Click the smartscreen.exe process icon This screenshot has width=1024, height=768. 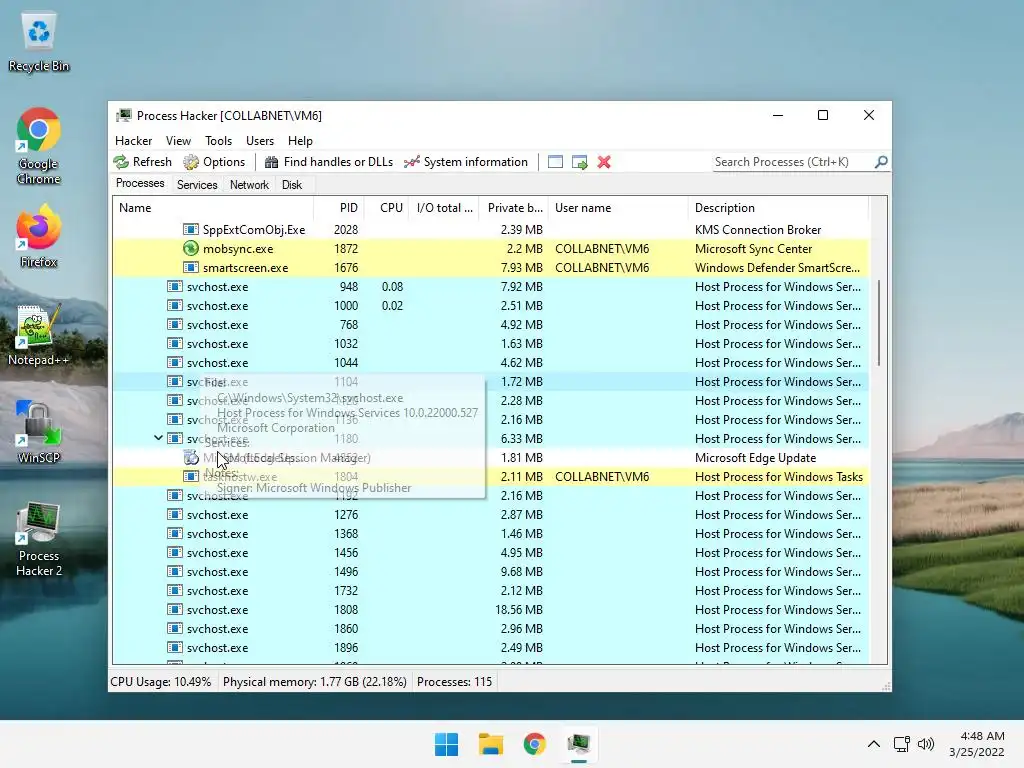pos(190,267)
